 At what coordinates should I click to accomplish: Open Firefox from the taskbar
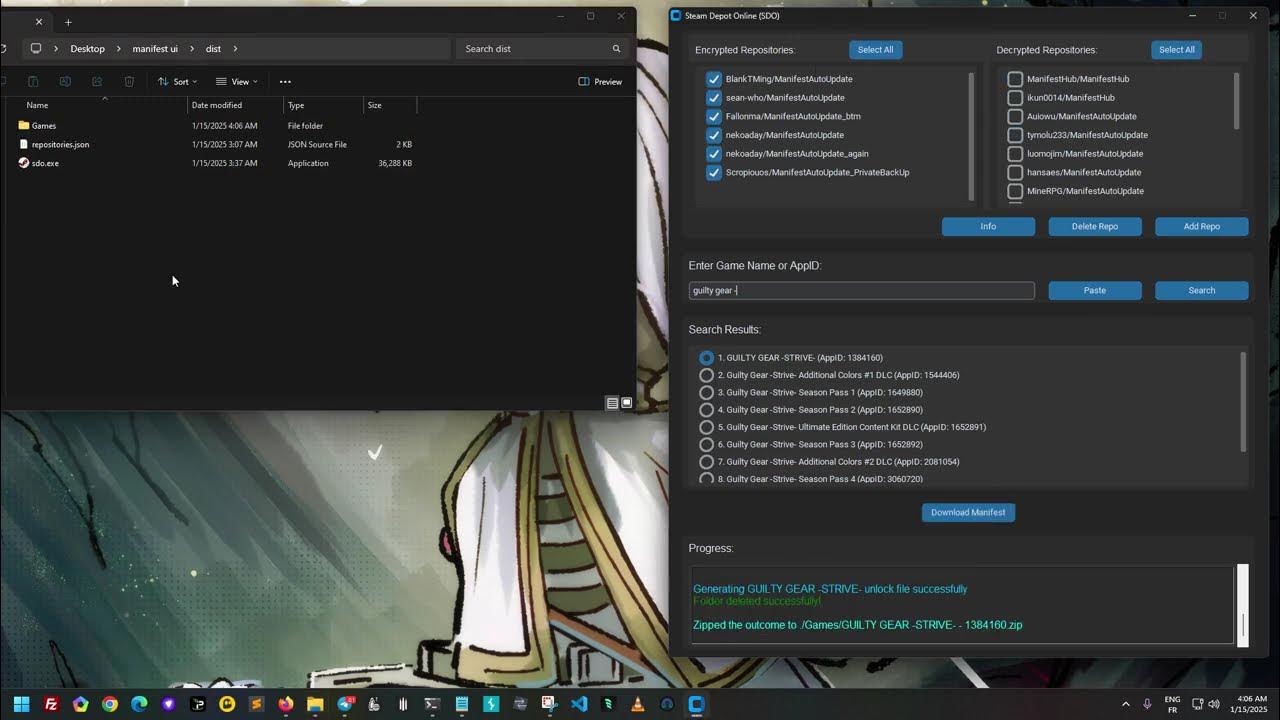coord(286,704)
